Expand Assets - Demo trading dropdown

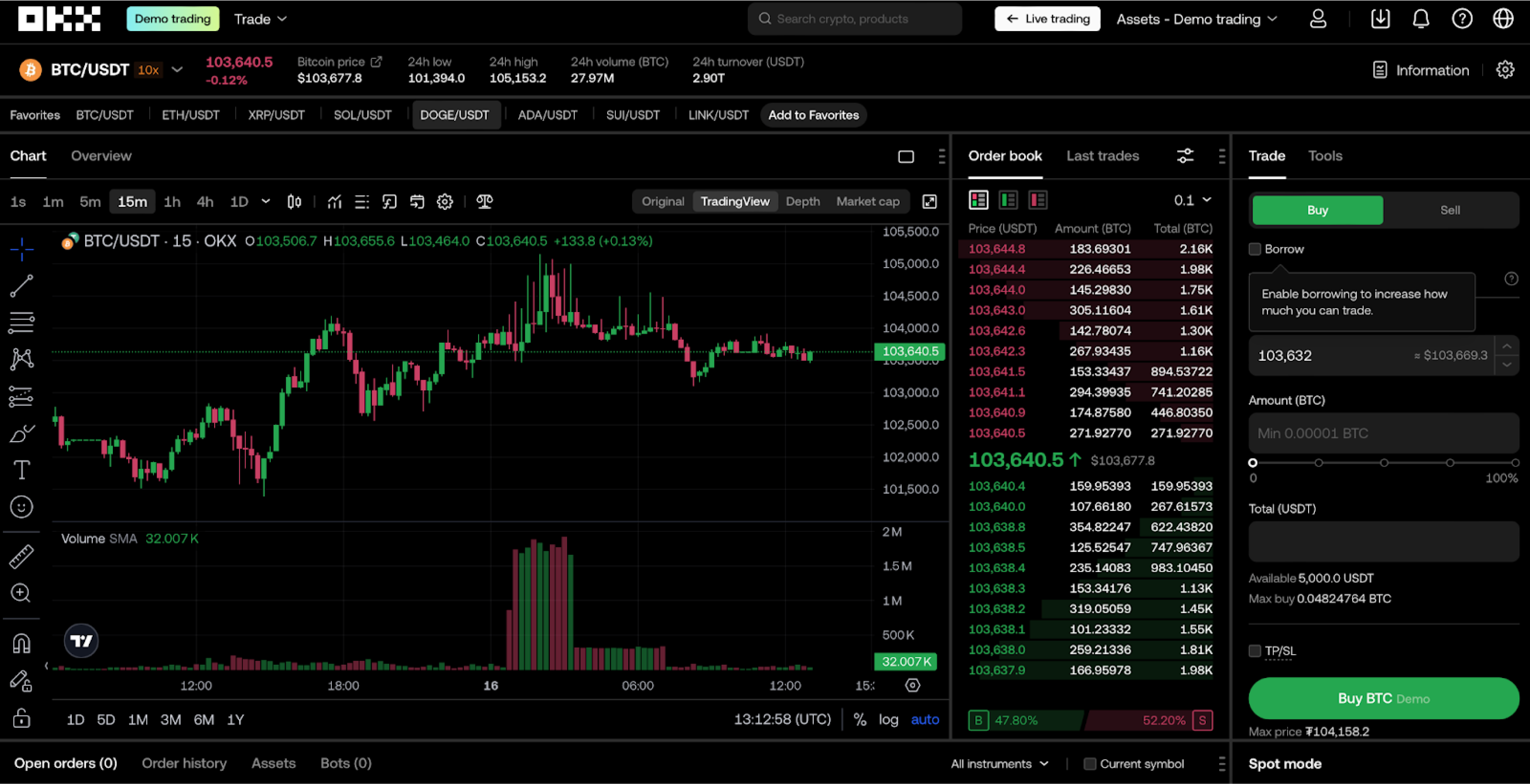[x=1196, y=19]
